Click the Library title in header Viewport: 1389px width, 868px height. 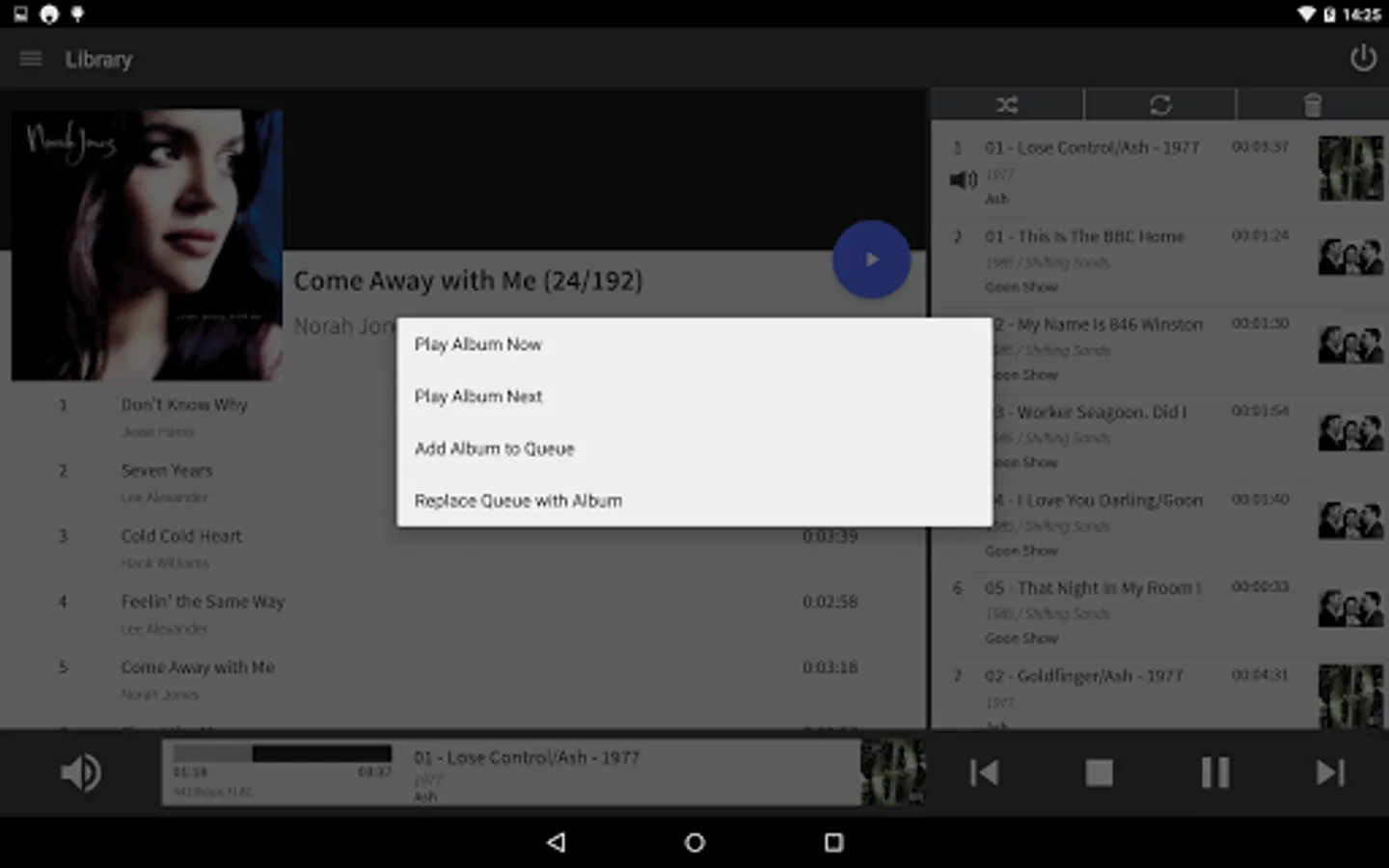click(98, 60)
